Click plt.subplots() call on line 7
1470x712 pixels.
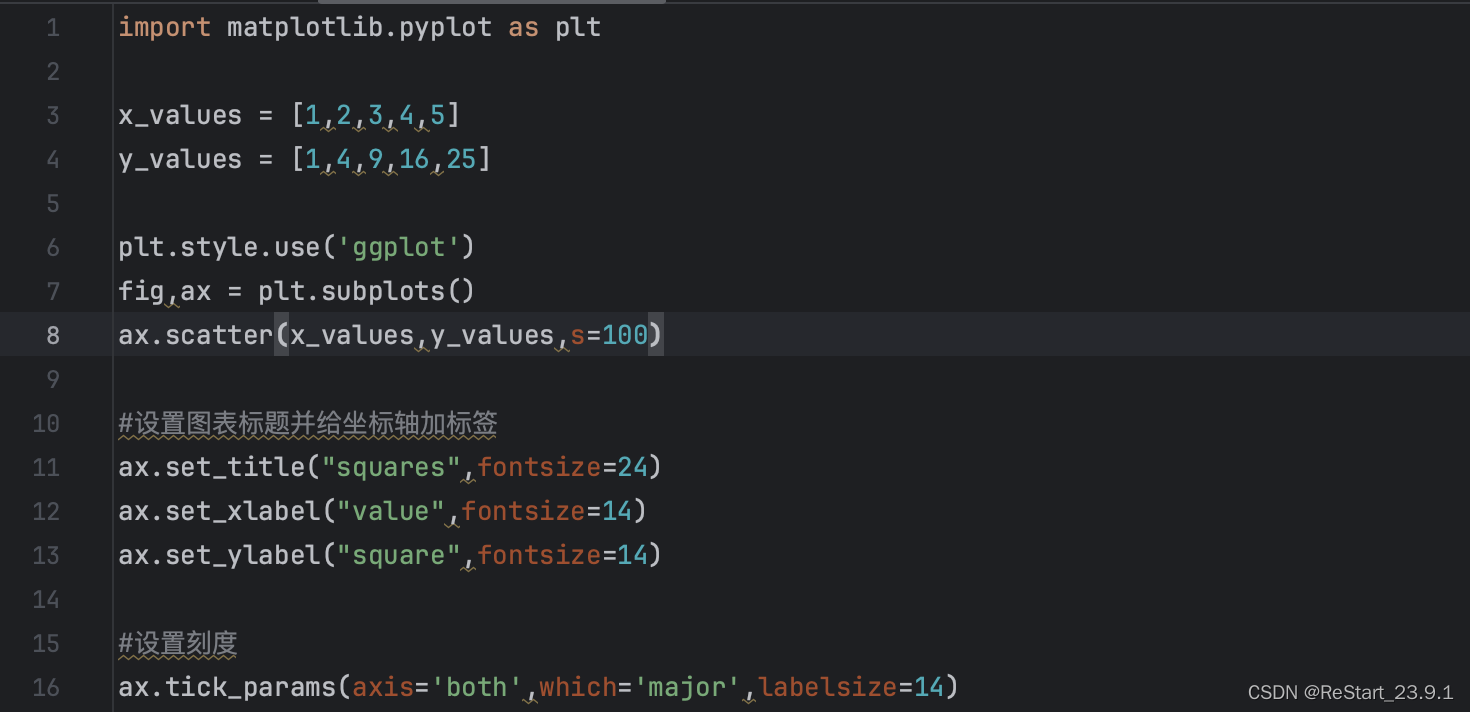366,291
